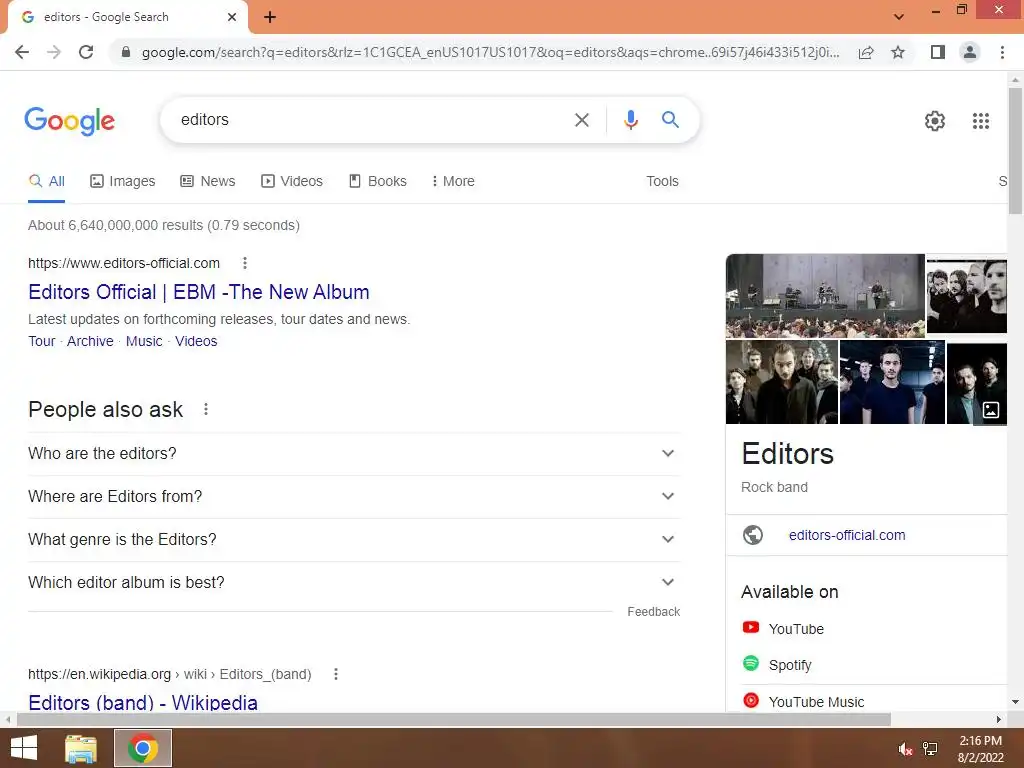Image resolution: width=1024 pixels, height=768 pixels.
Task: Open the Chrome profile avatar
Action: coord(970,52)
